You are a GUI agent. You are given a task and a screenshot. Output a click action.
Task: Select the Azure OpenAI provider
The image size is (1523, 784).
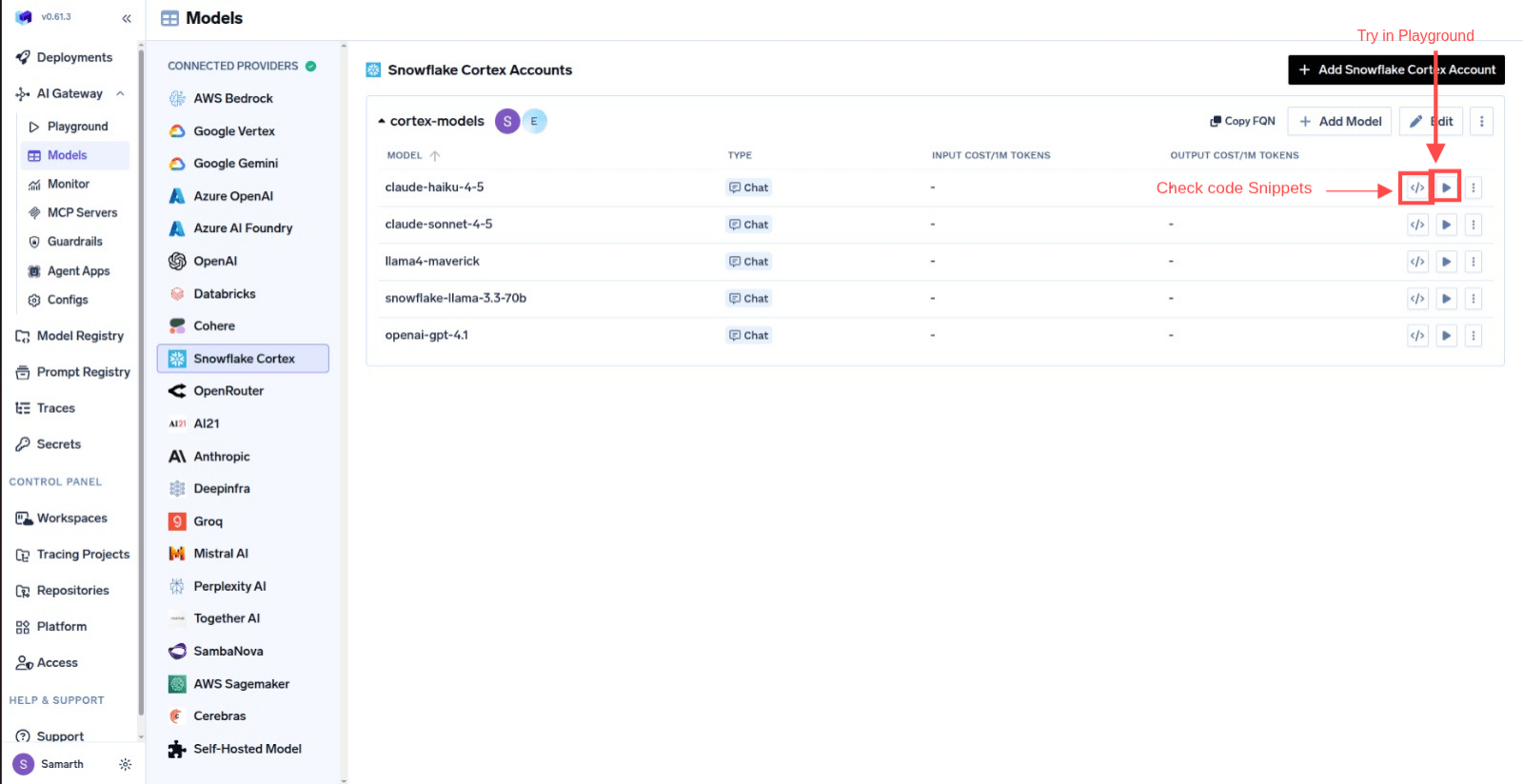point(243,196)
